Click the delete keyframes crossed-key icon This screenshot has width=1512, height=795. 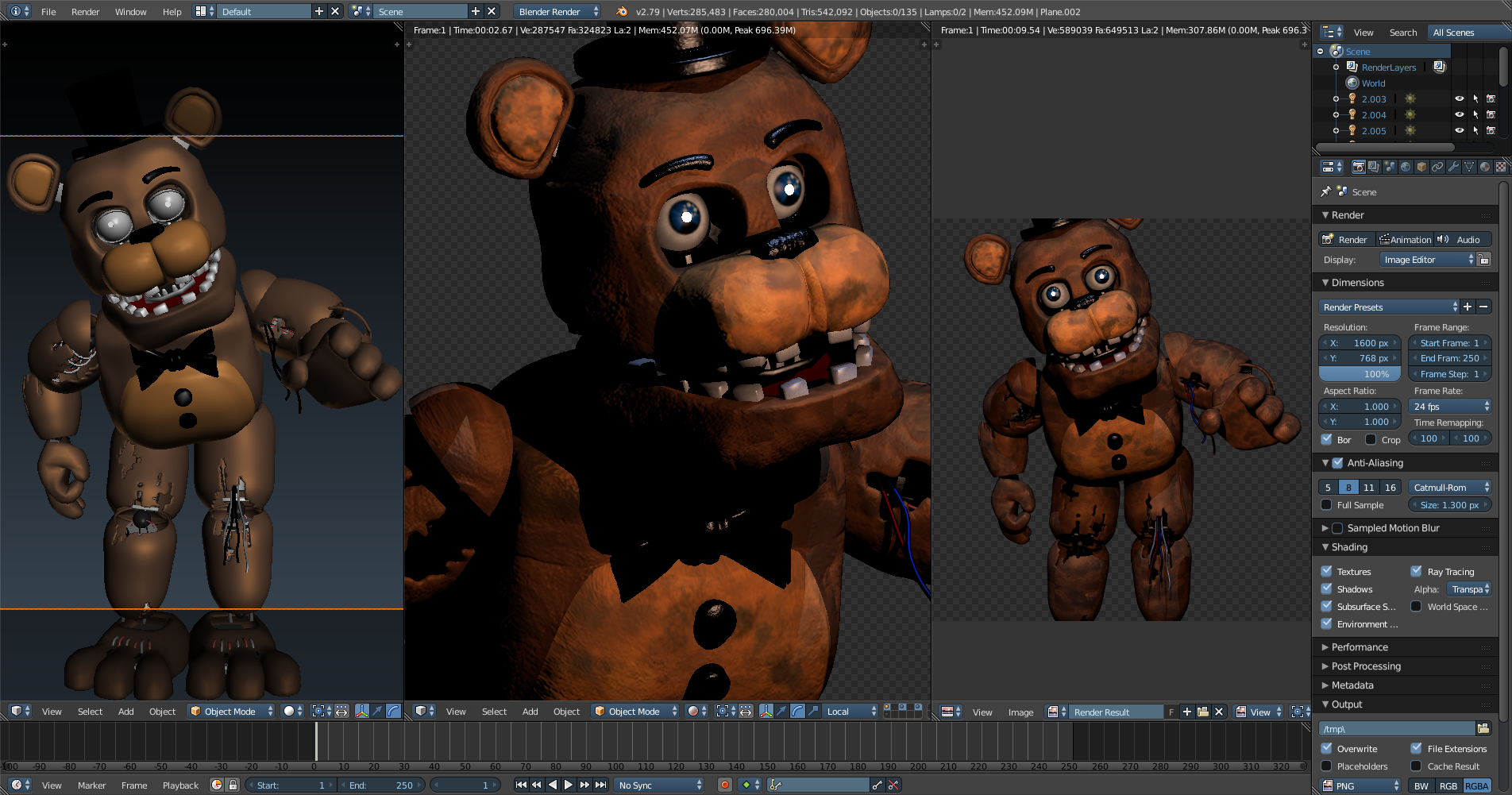[893, 785]
